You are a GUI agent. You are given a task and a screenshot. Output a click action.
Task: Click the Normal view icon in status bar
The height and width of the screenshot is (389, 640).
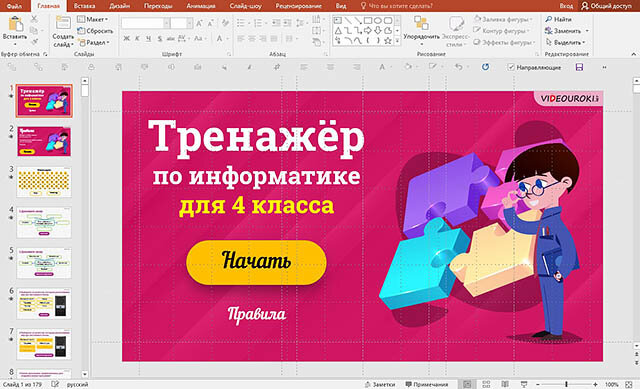pos(467,384)
